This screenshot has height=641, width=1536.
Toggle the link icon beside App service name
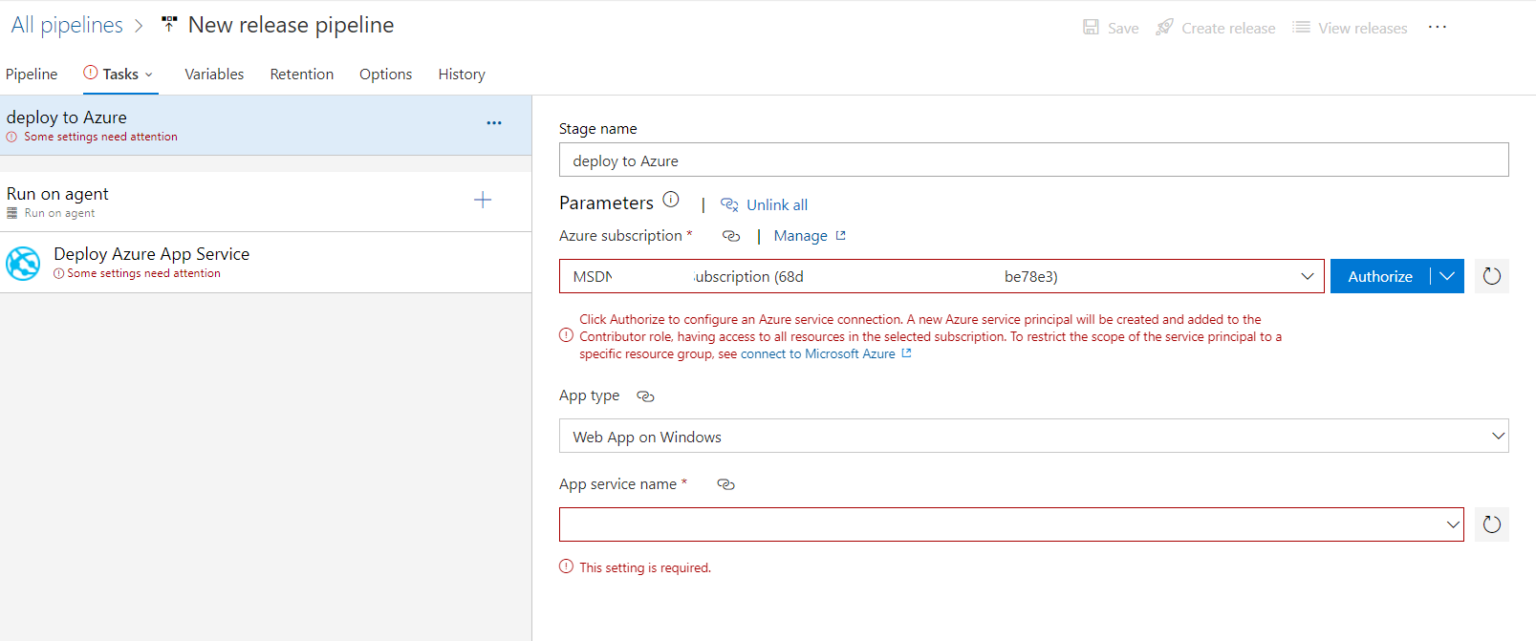pyautogui.click(x=725, y=484)
